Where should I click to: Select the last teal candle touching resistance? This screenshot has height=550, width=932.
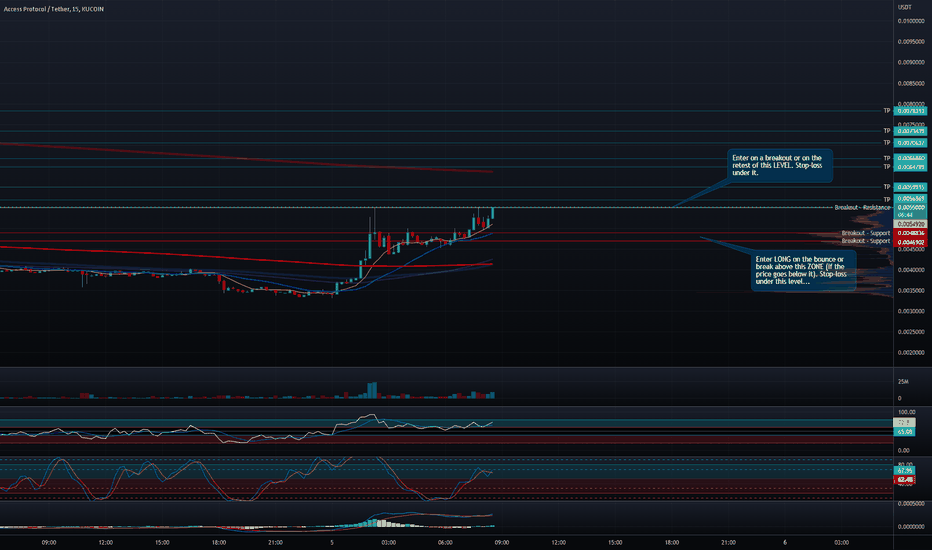[492, 214]
